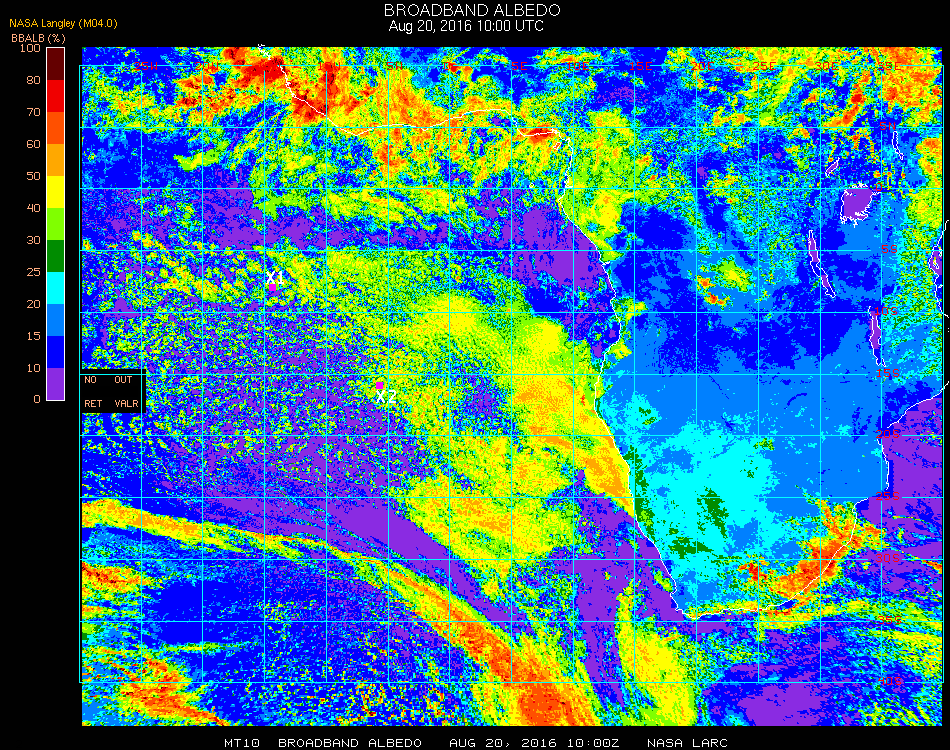Click the 'RET' text in black box

coord(93,403)
